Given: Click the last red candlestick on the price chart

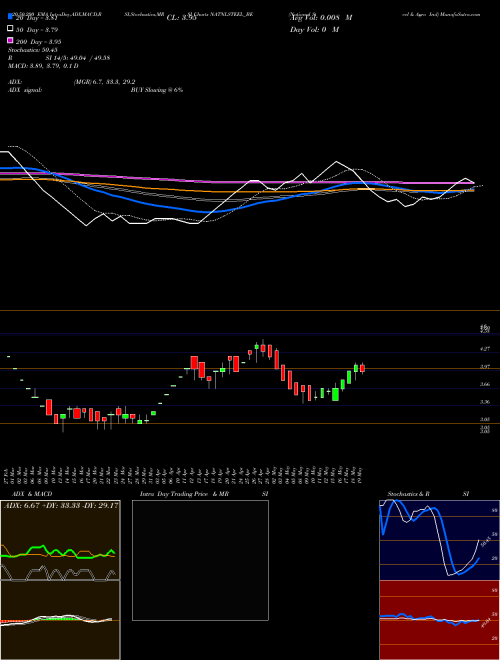Looking at the screenshot, I should pyautogui.click(x=362, y=368).
